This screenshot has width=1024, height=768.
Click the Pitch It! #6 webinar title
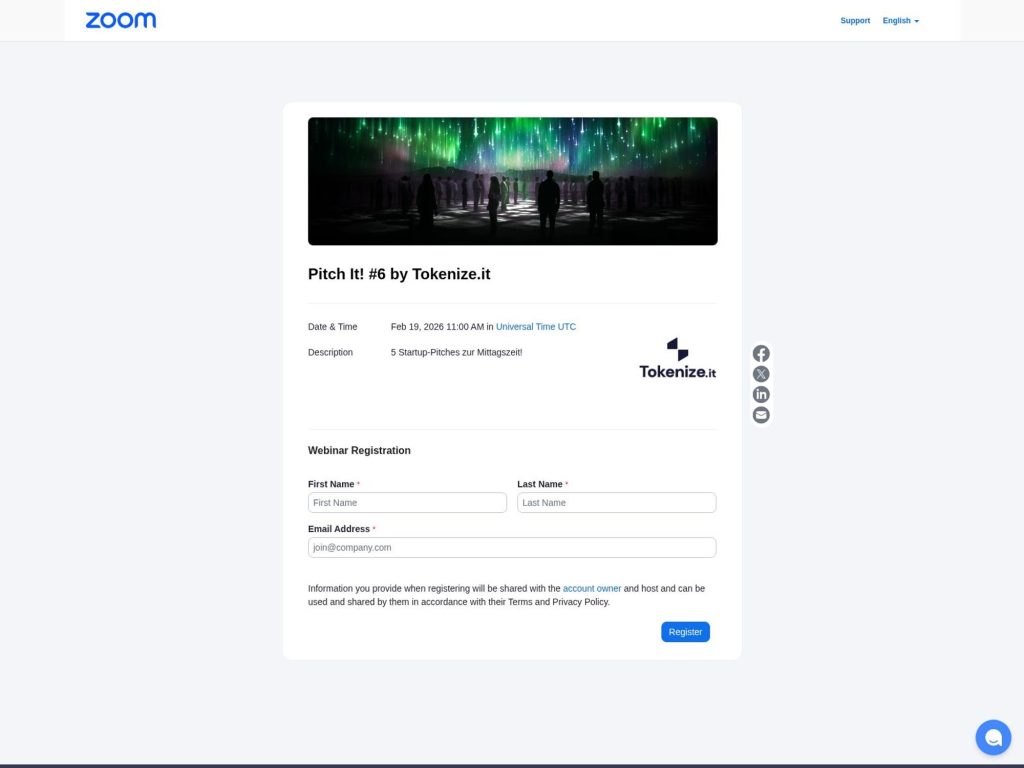pos(399,274)
